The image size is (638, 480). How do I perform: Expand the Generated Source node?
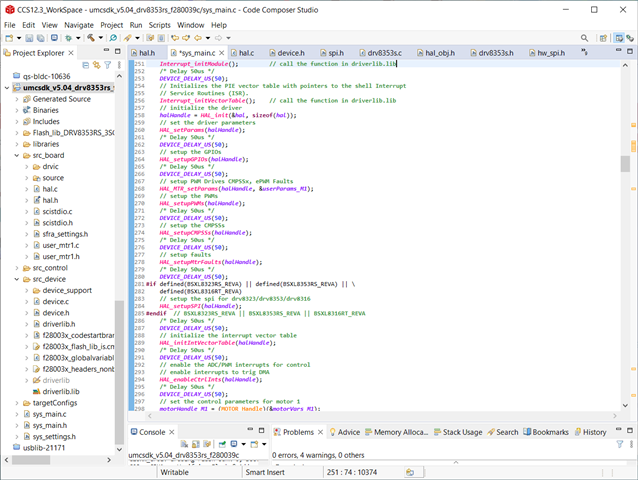coord(17,99)
